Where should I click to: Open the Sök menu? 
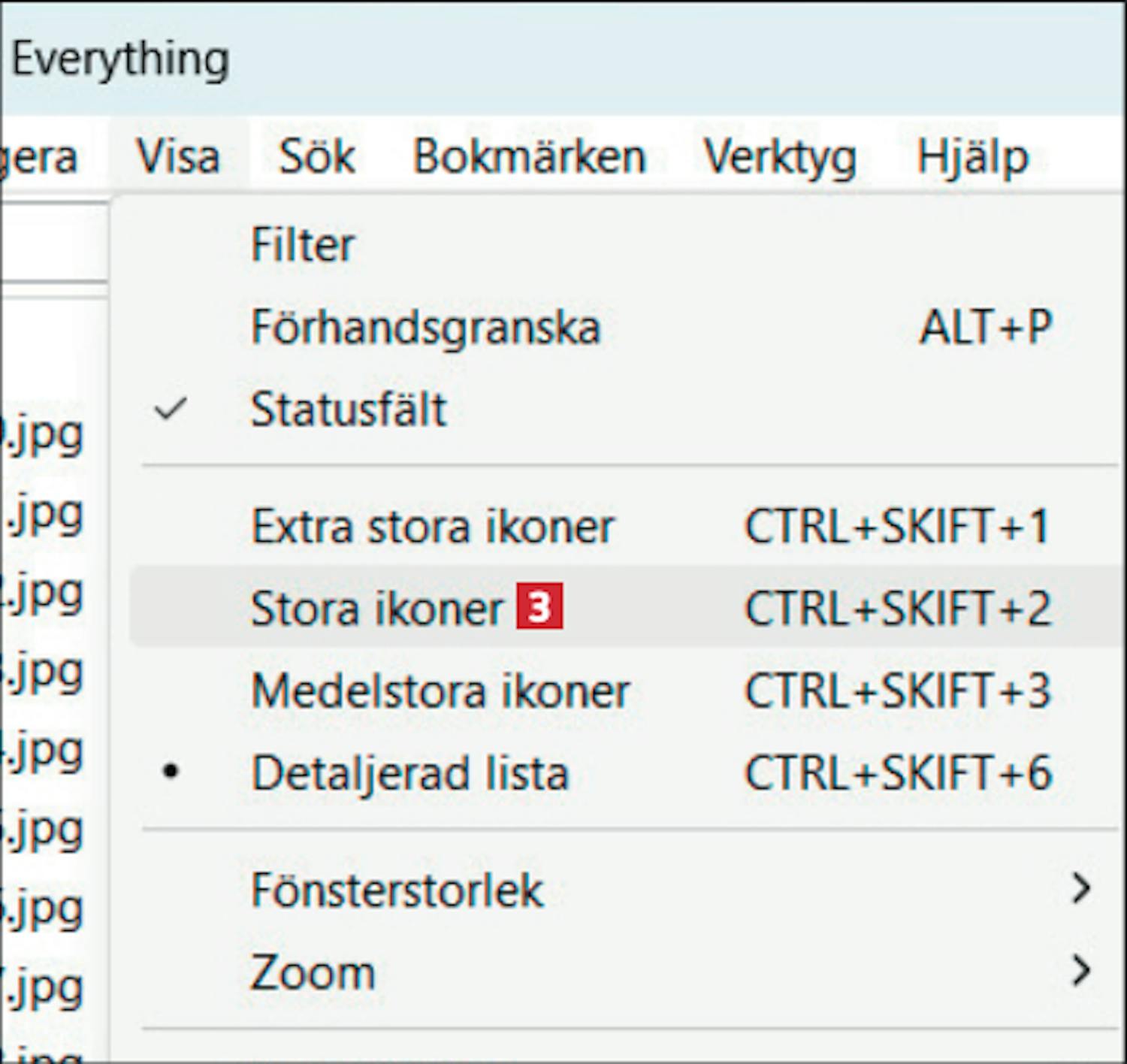pos(316,157)
